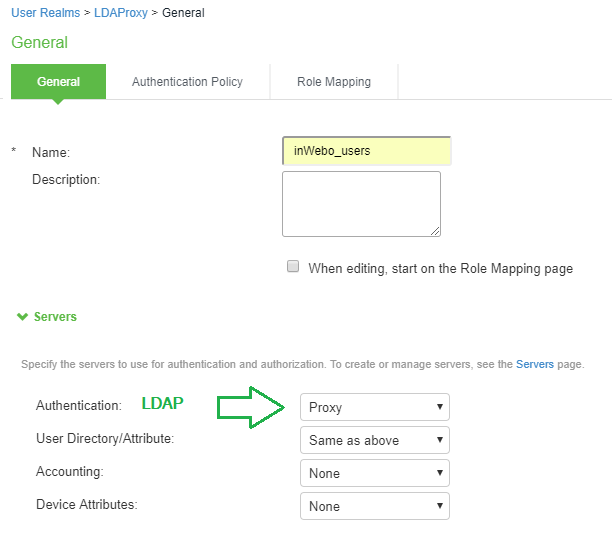Click the green Servers section heading
This screenshot has width=612, height=538.
(55, 317)
